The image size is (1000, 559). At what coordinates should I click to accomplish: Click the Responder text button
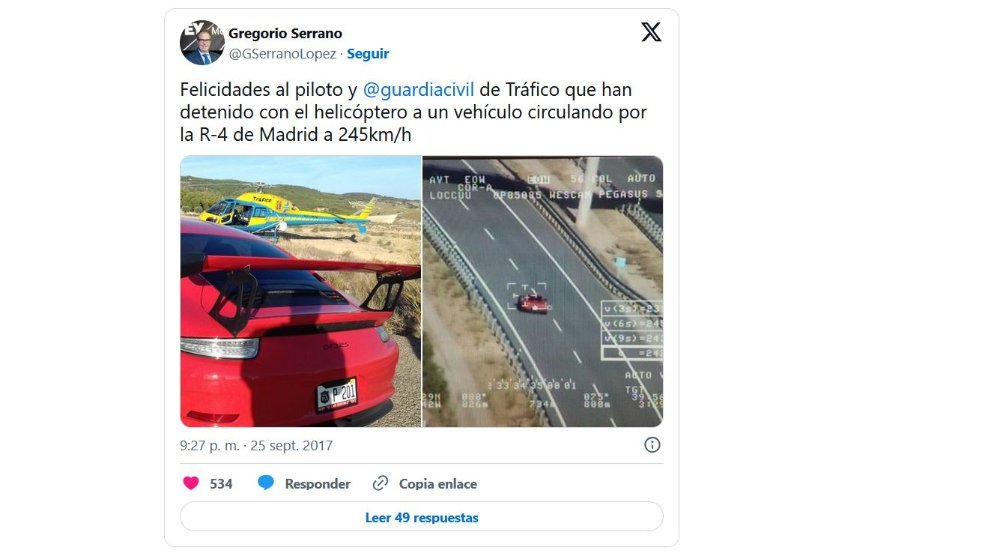[318, 484]
